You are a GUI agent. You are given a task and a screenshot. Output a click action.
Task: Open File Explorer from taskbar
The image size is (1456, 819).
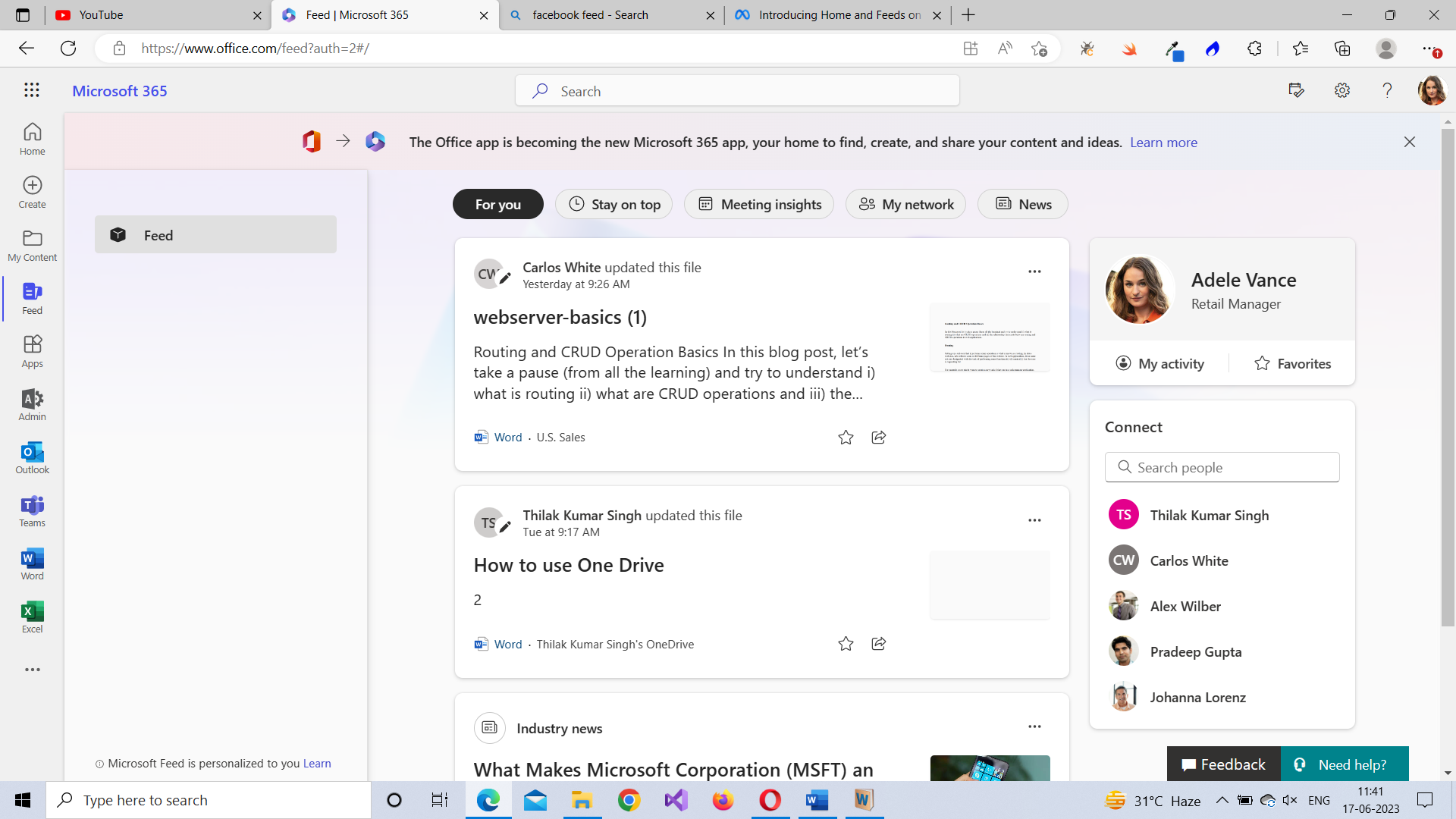pyautogui.click(x=582, y=800)
